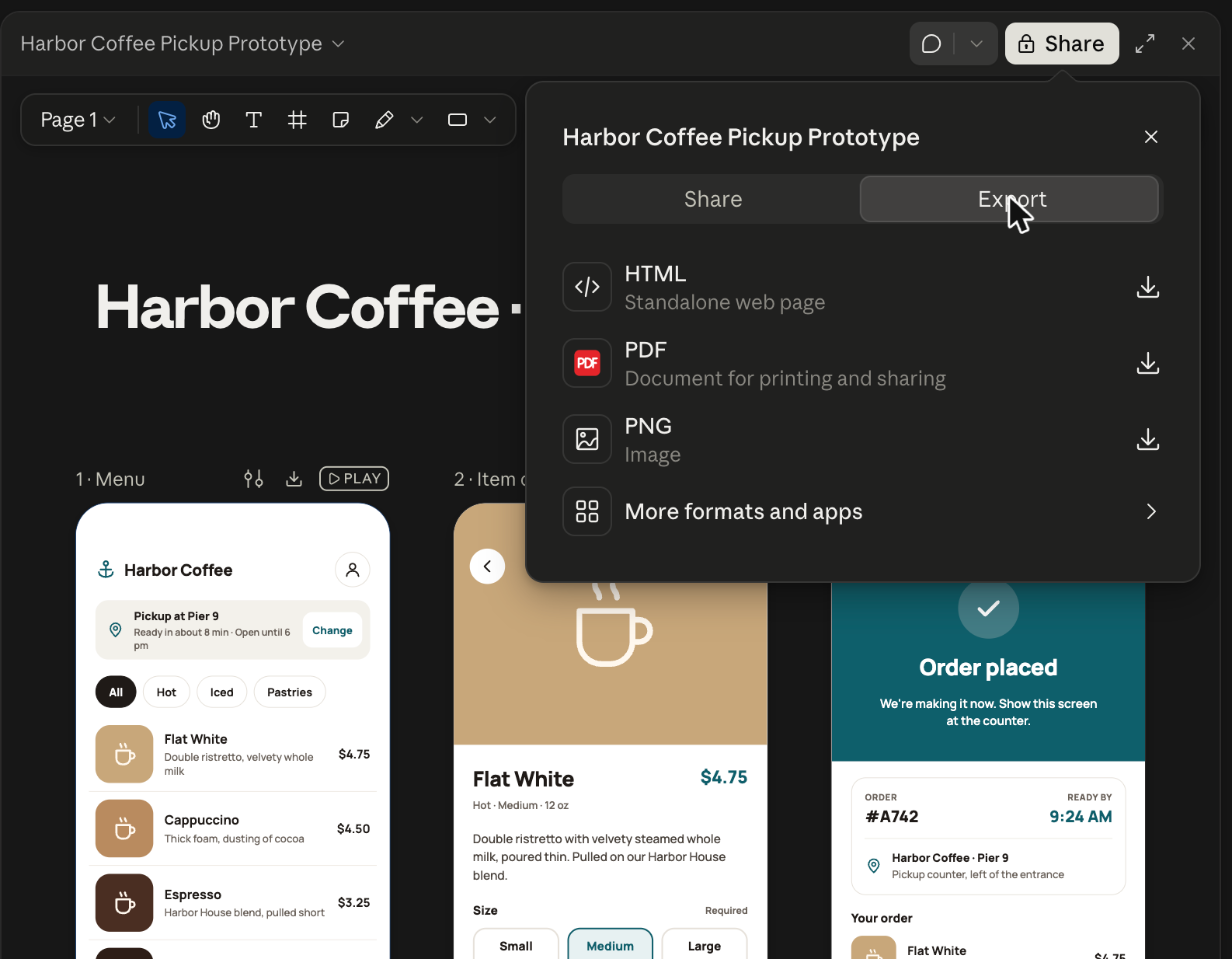Expand the Harbor Coffee Pickup Prototype title menu
1232x959 pixels.
[338, 44]
